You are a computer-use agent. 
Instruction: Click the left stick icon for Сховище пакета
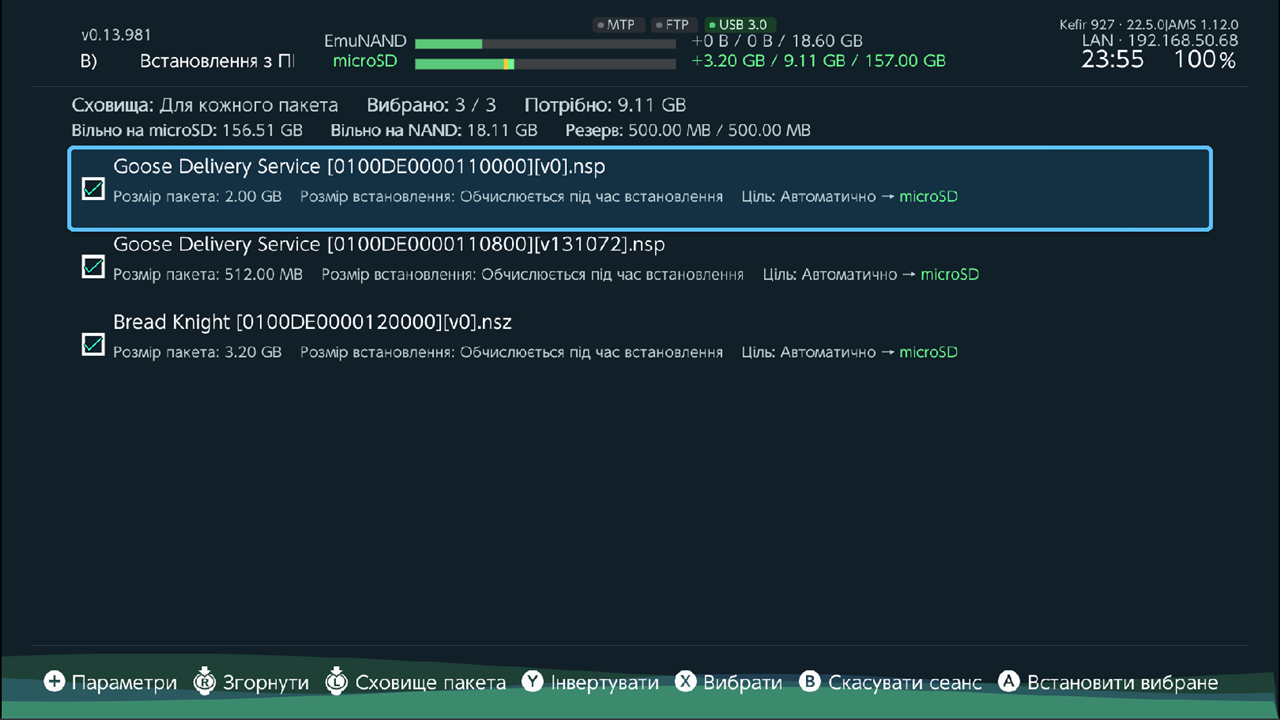[x=335, y=681]
